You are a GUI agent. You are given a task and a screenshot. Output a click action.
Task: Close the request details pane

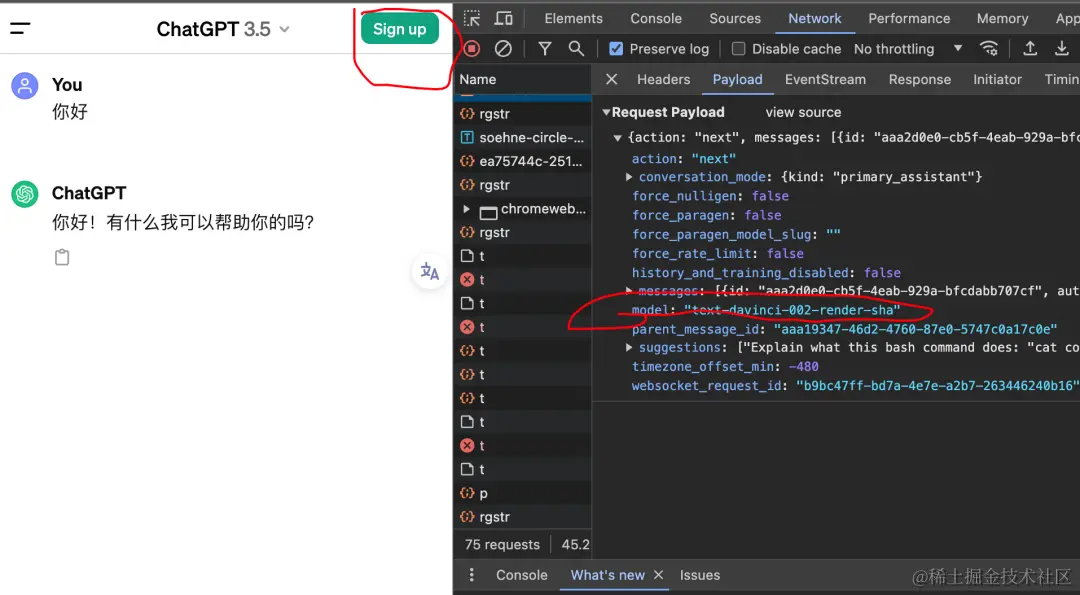point(612,79)
